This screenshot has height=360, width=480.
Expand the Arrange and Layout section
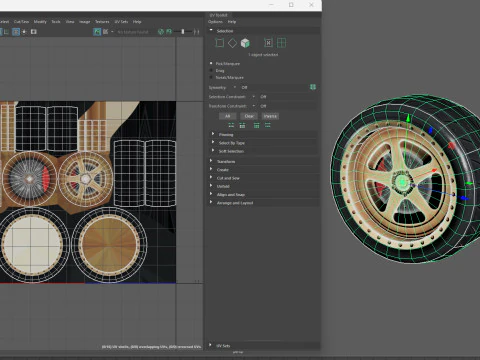tap(211, 202)
